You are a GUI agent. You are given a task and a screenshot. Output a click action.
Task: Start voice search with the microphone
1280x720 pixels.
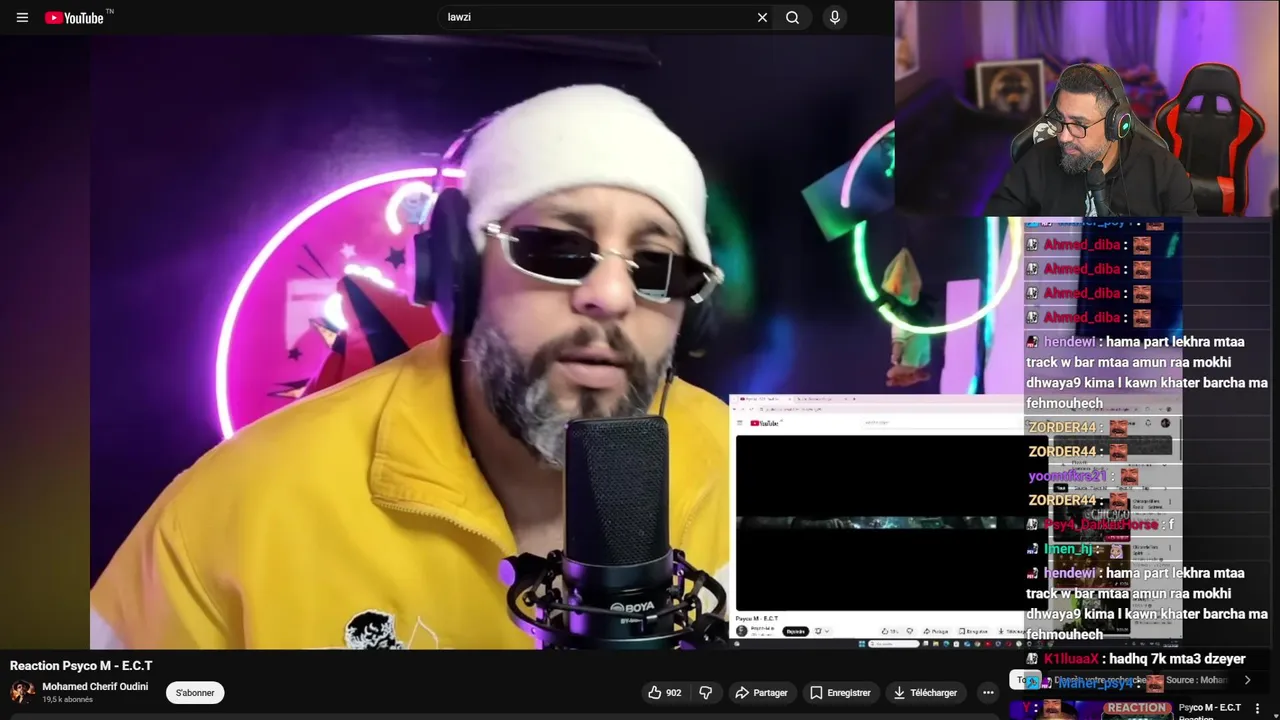[x=834, y=17]
